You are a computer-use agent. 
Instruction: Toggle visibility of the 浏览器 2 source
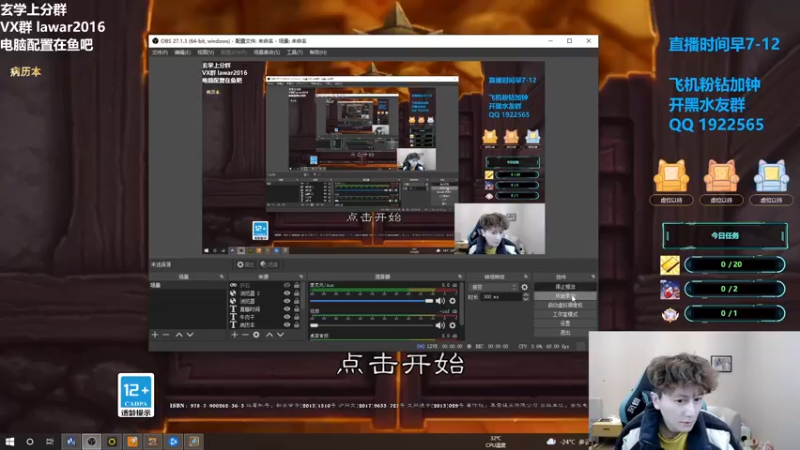pyautogui.click(x=287, y=293)
